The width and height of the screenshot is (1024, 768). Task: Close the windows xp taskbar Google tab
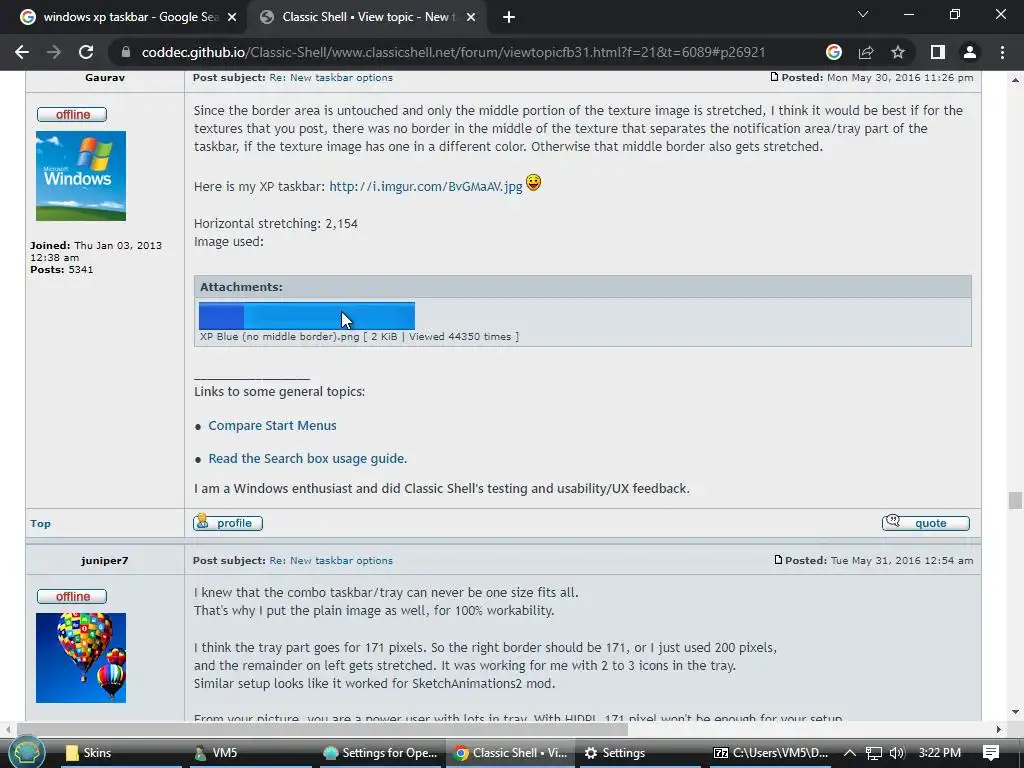click(x=232, y=17)
